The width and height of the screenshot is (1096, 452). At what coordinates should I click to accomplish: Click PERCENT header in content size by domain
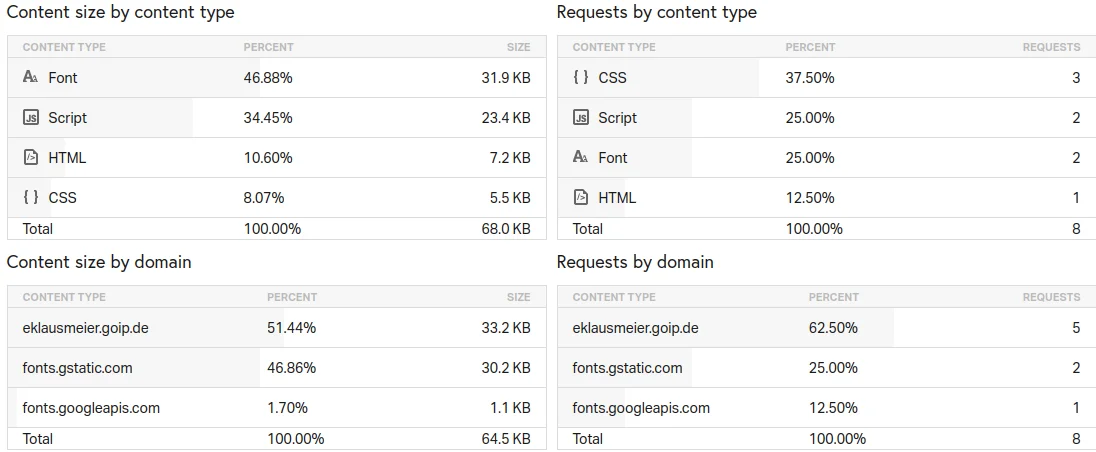291,297
